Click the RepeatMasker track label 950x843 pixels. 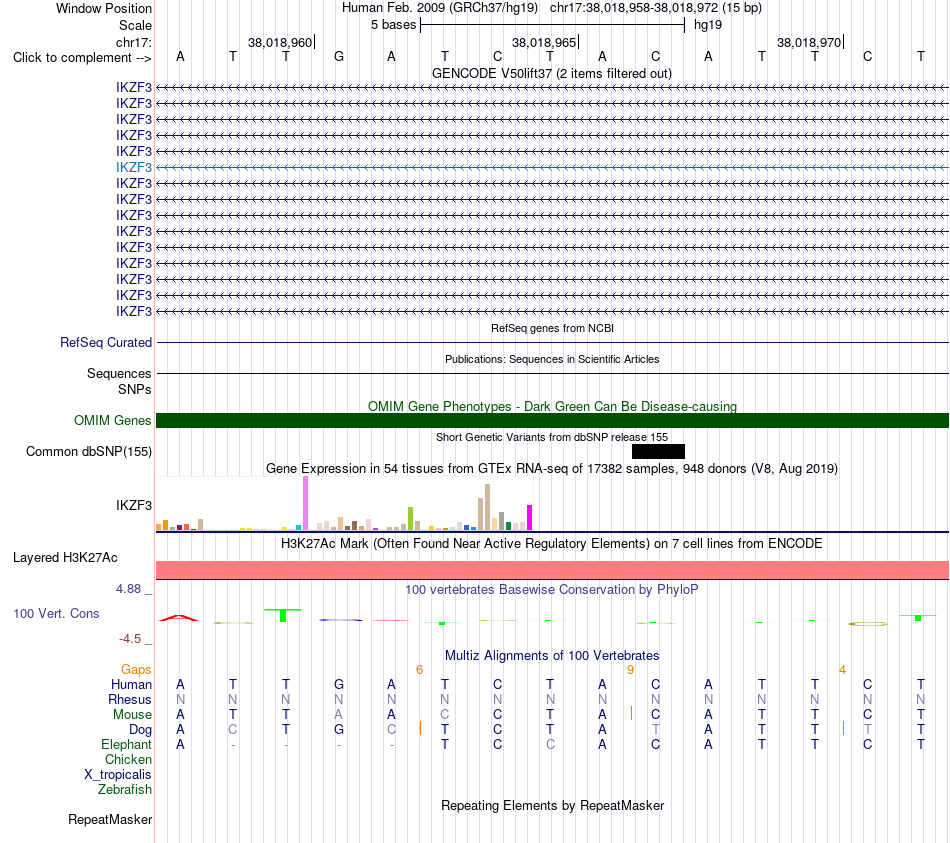[110, 819]
